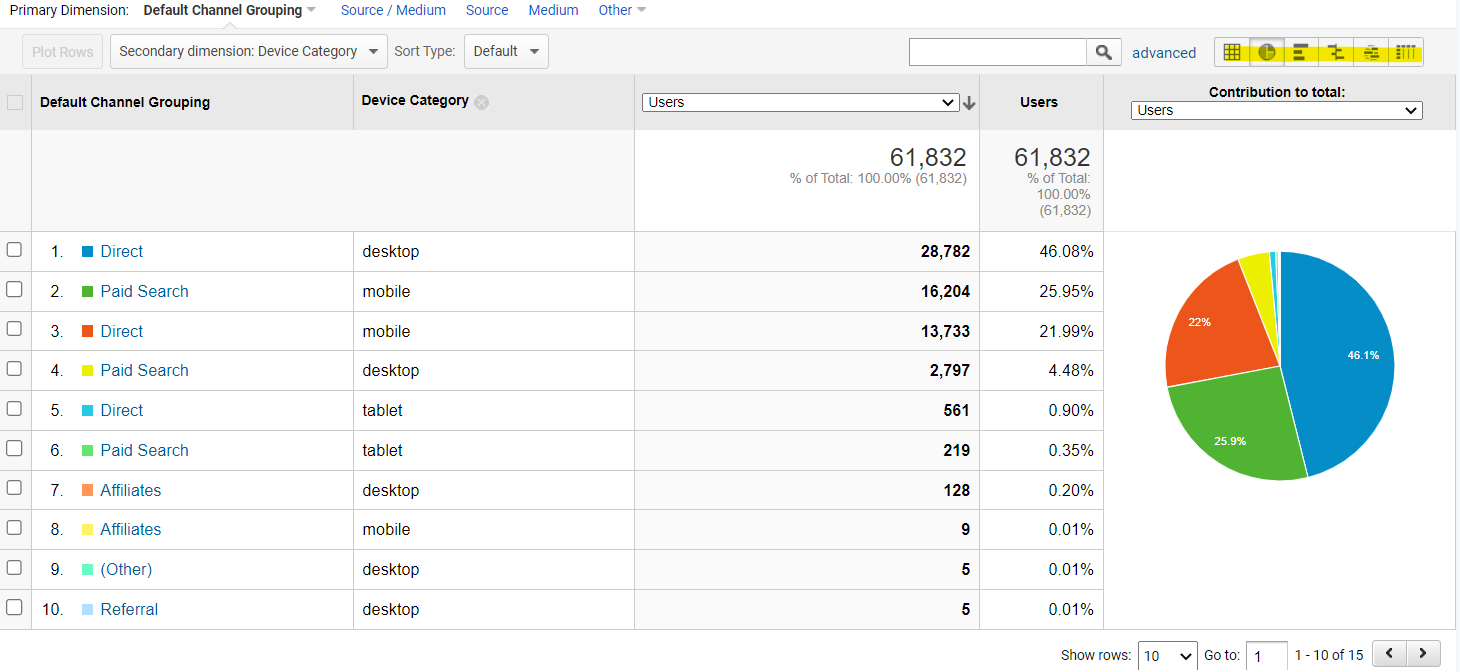Click the Device Category column header
Image resolution: width=1460 pixels, height=672 pixels.
tap(415, 100)
